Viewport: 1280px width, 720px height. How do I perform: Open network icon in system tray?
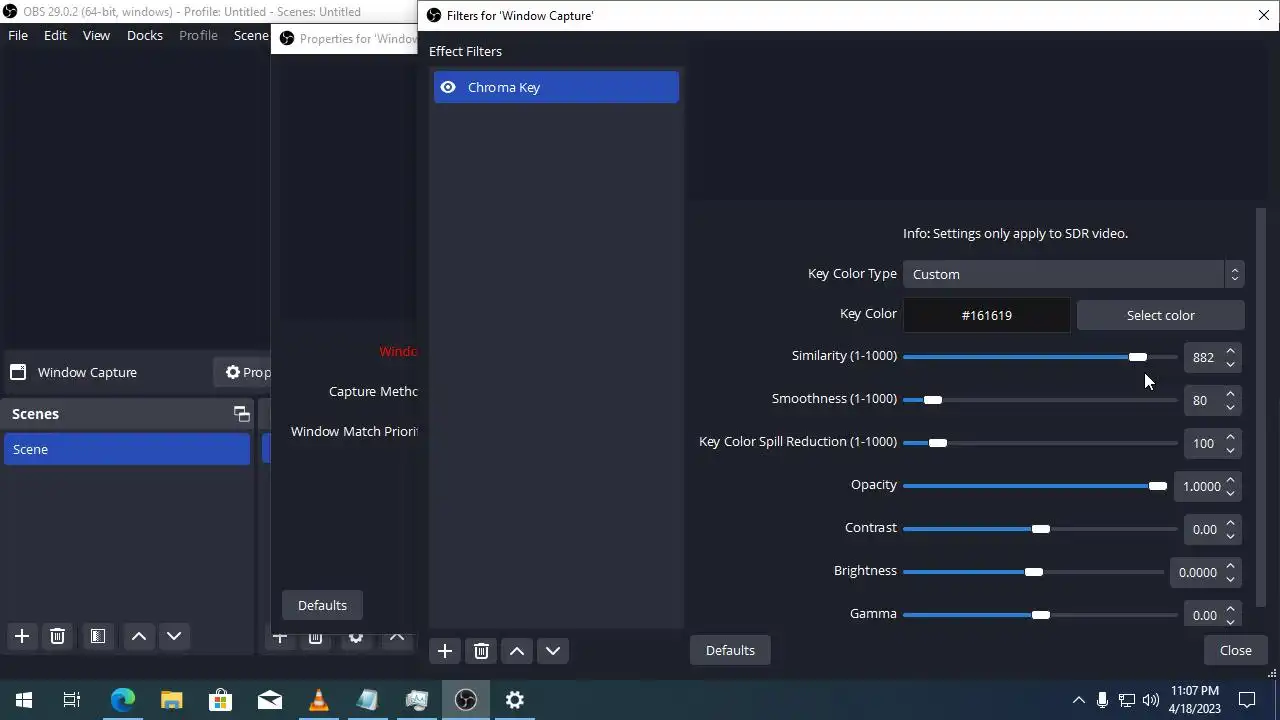[x=1127, y=700]
